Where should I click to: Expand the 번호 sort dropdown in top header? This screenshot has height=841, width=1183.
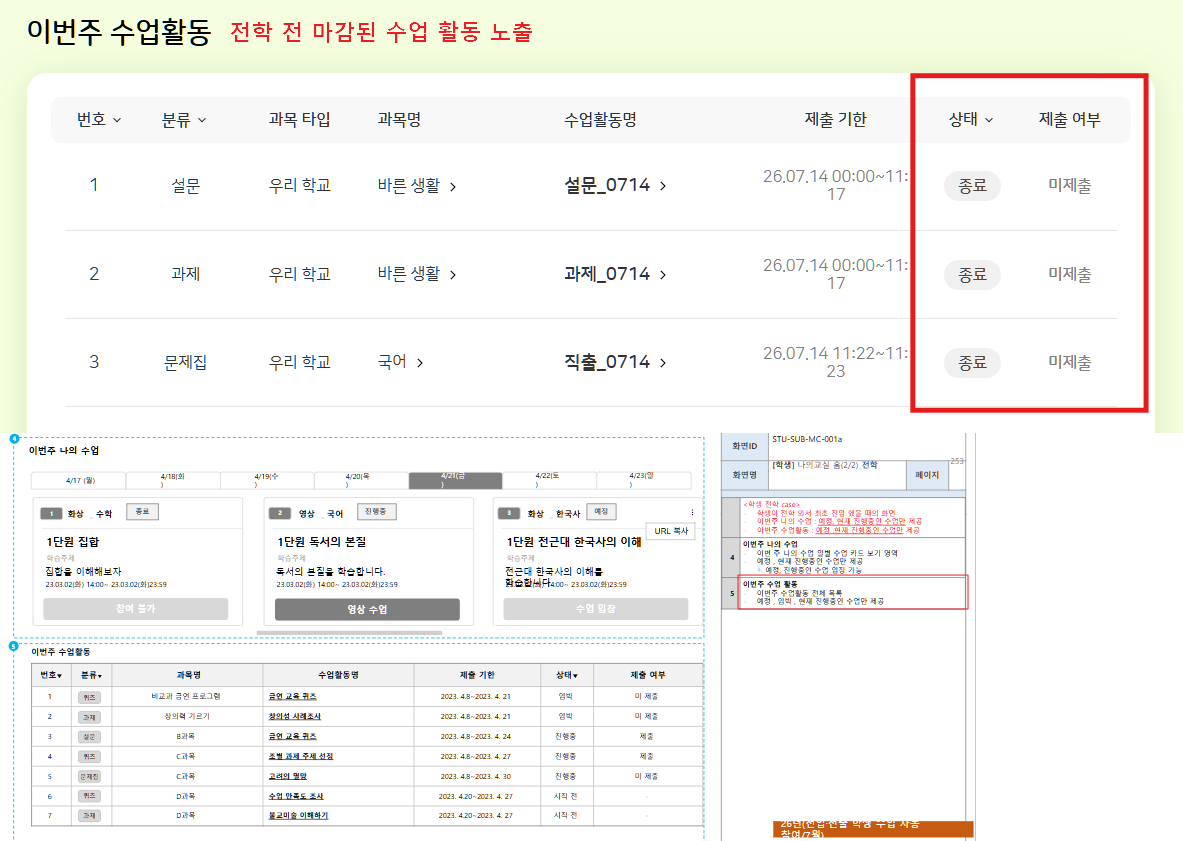pos(99,119)
